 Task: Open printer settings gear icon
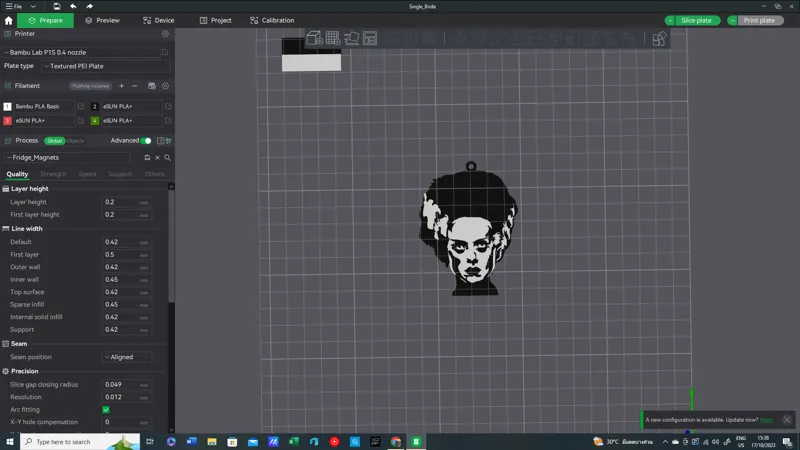(x=165, y=34)
